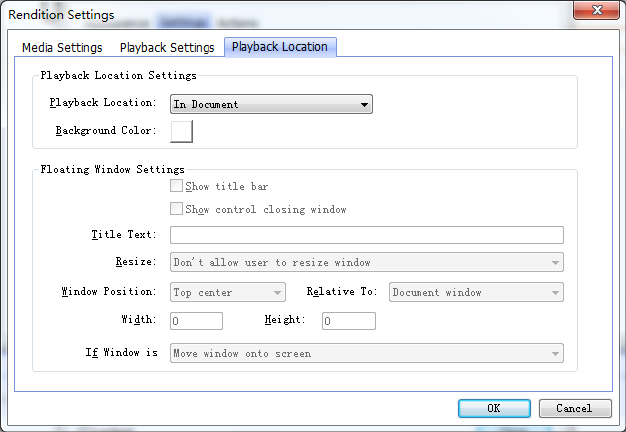Pick a Background Color swatch
Screen dimensions: 626x432
pos(181,131)
